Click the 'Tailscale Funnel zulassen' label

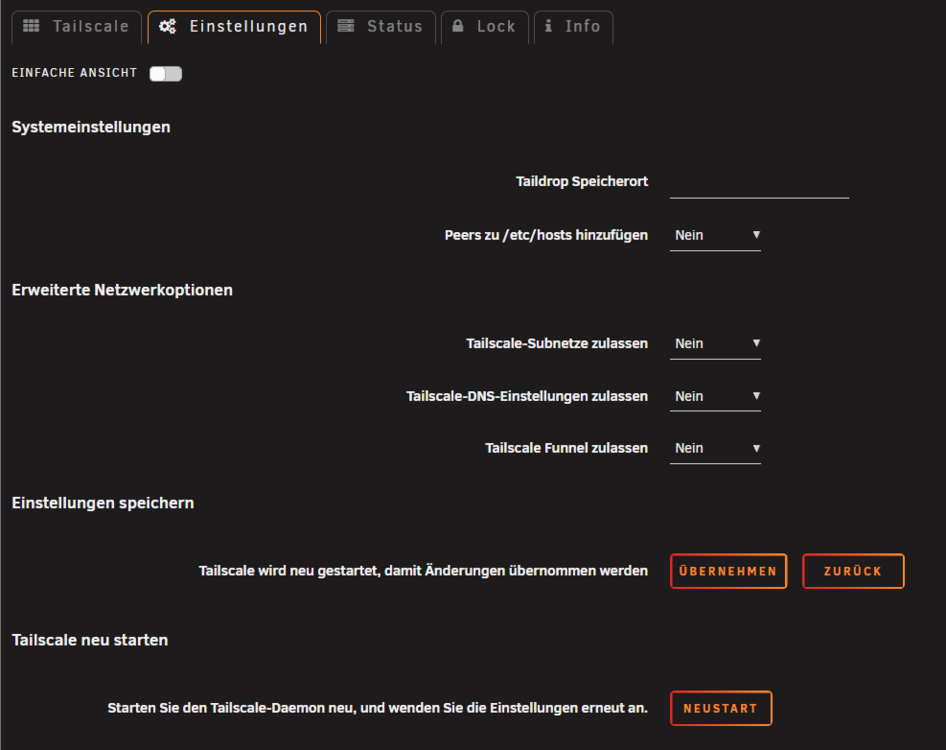click(567, 448)
